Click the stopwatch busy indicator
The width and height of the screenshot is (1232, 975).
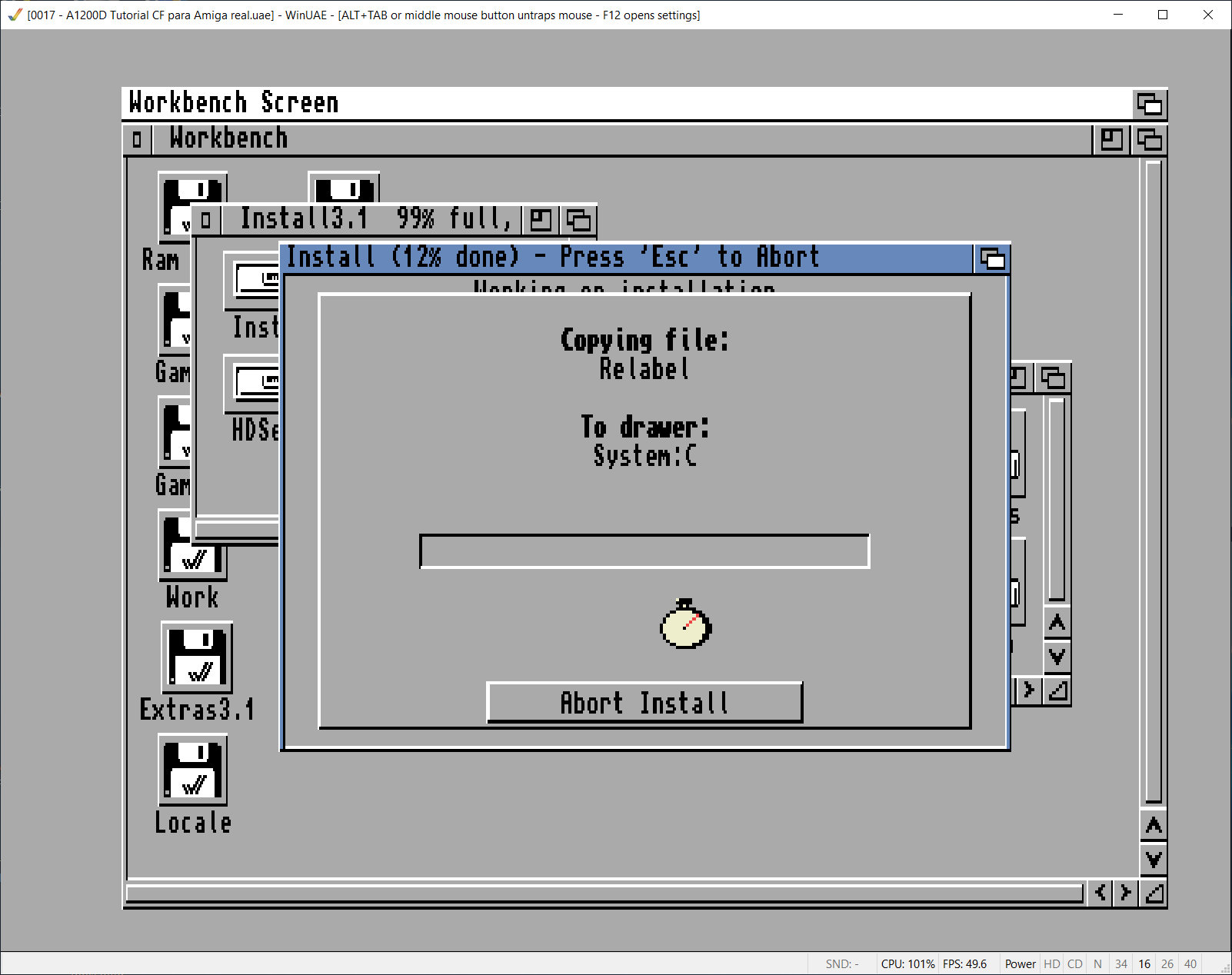(x=685, y=624)
